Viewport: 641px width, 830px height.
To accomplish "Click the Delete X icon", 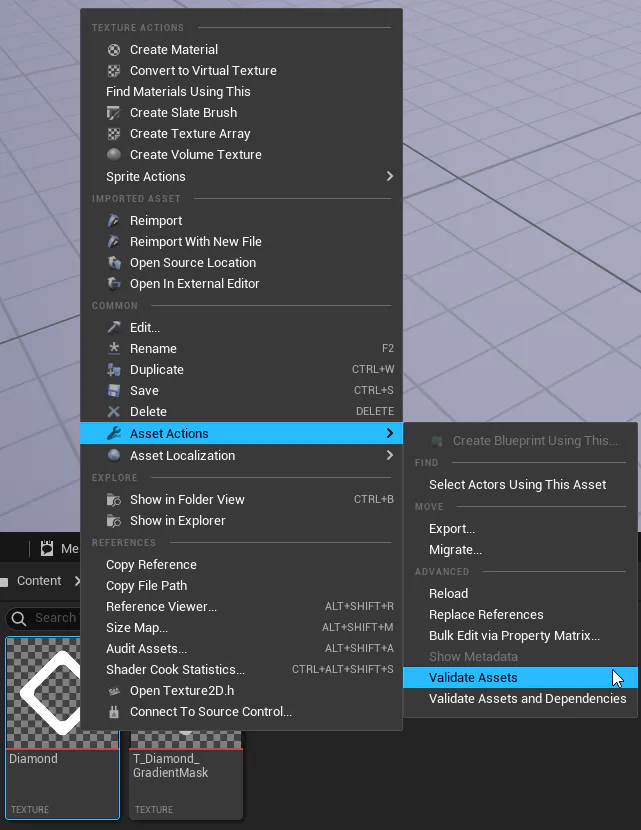I will [114, 412].
